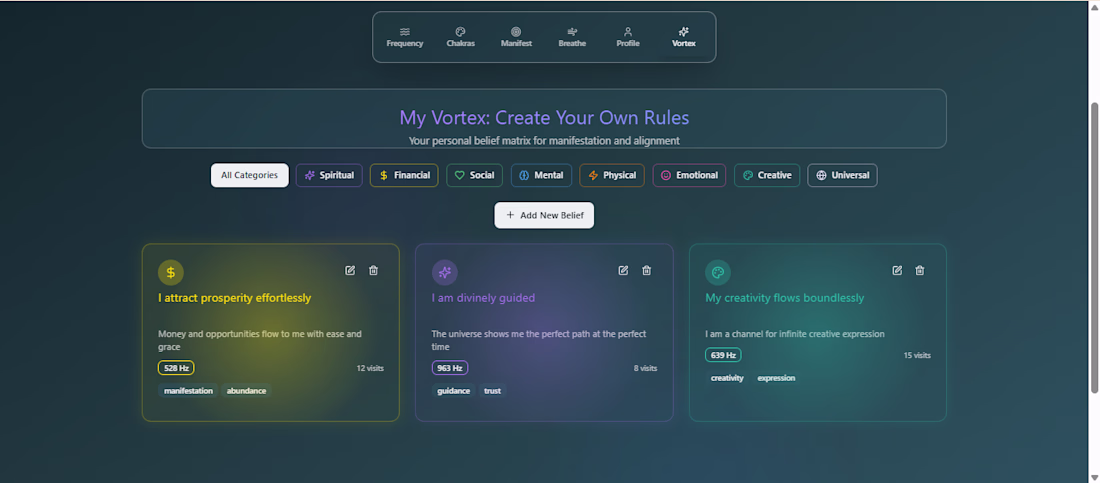Click the expression tag

[x=776, y=378]
